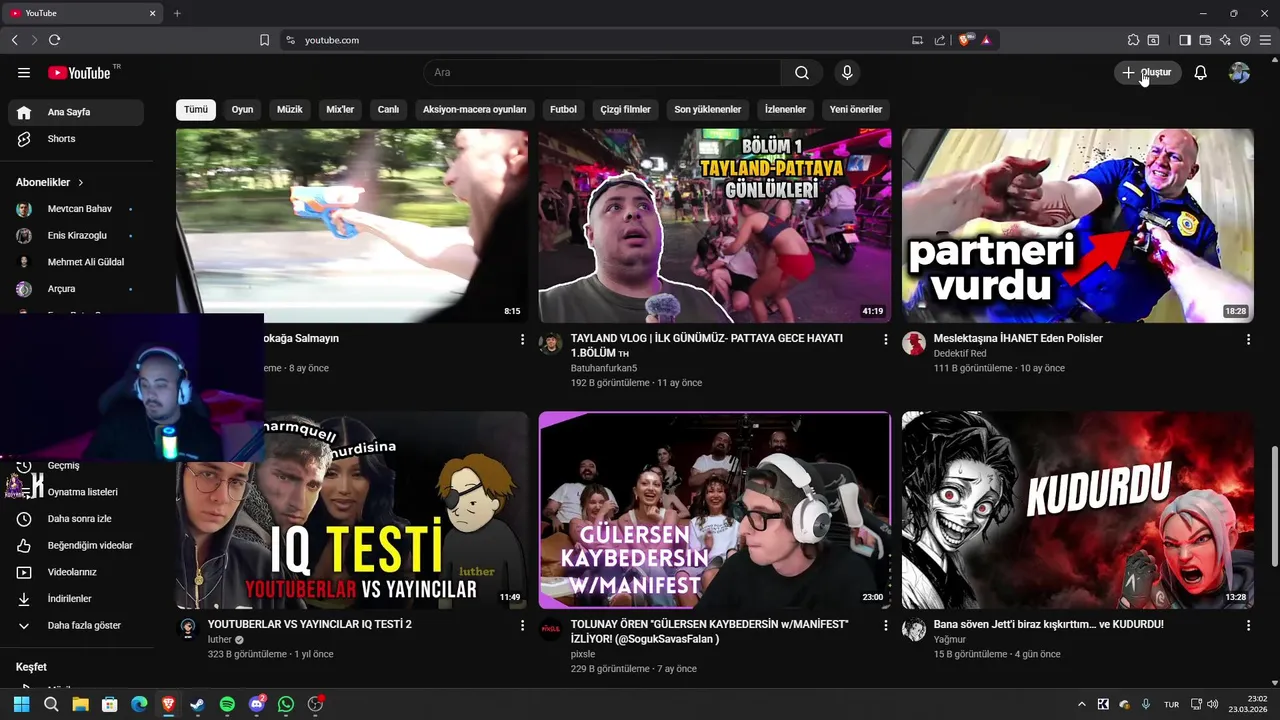Image resolution: width=1280 pixels, height=720 pixels.
Task: Open more options for TOLUNAY ÖREN video
Action: [885, 625]
